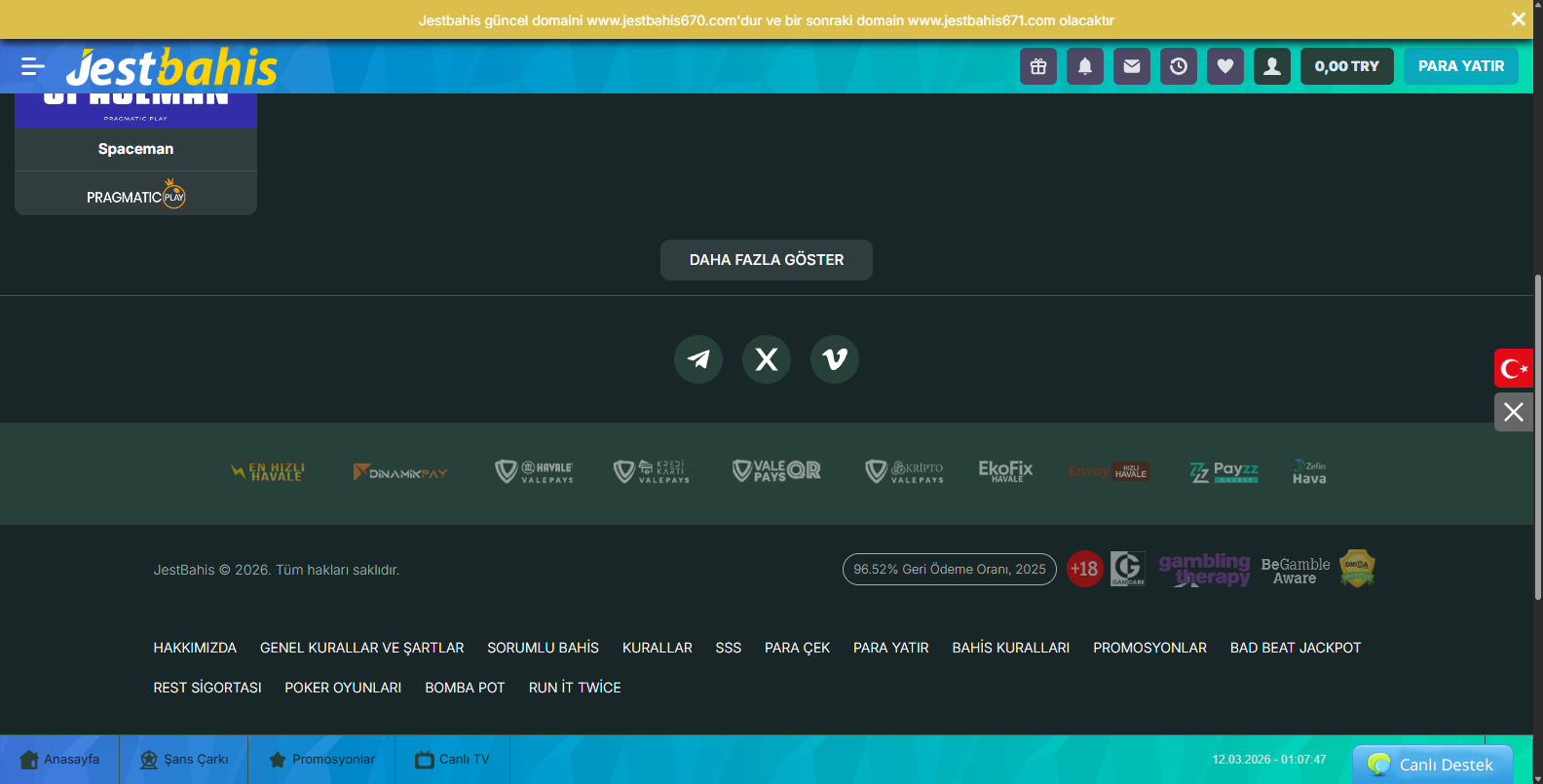Open the user profile icon
The image size is (1543, 784).
tap(1272, 66)
